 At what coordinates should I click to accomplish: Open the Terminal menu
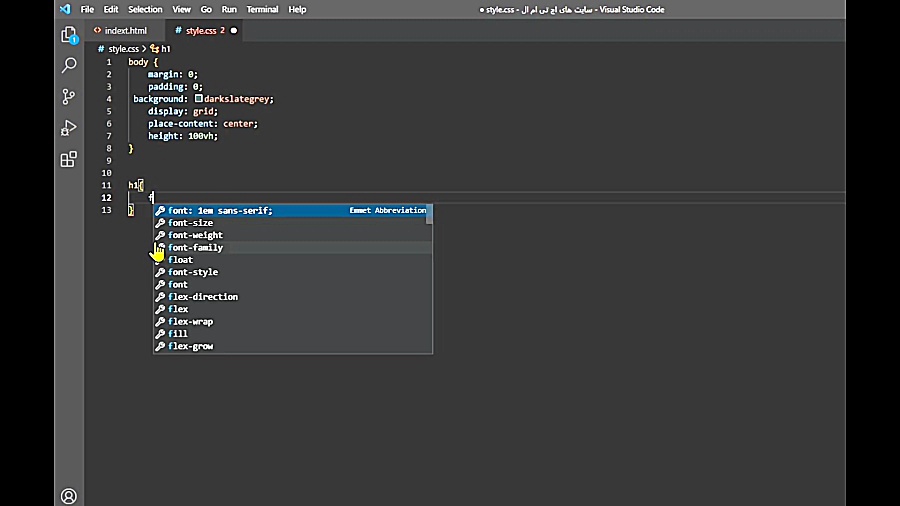point(262,9)
